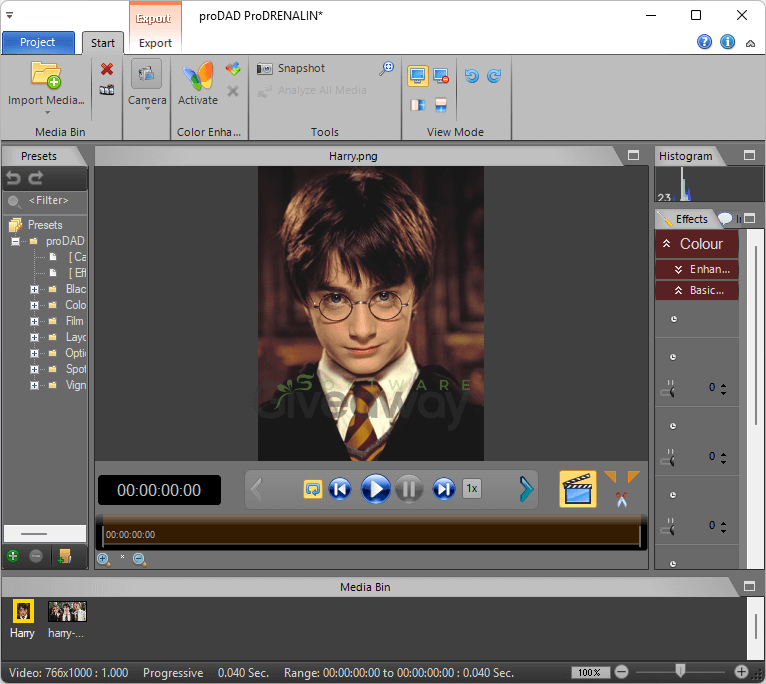Click the film strip icon in Media Bin group

(107, 90)
